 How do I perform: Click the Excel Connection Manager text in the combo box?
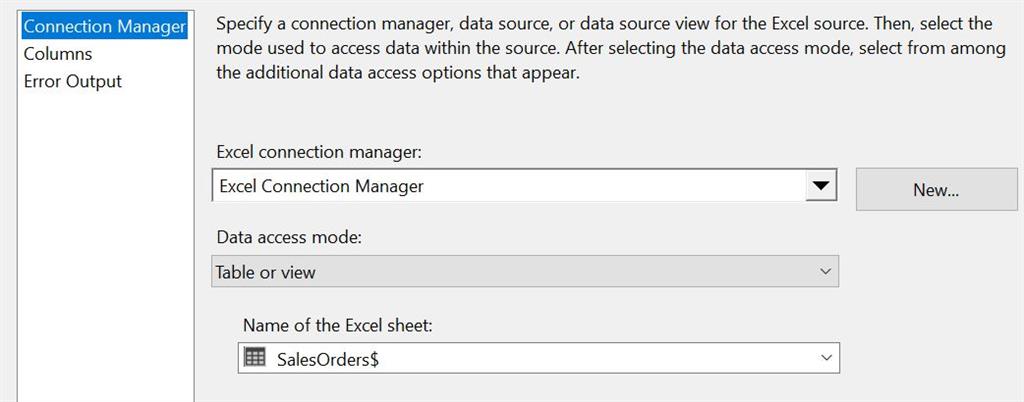click(x=321, y=187)
